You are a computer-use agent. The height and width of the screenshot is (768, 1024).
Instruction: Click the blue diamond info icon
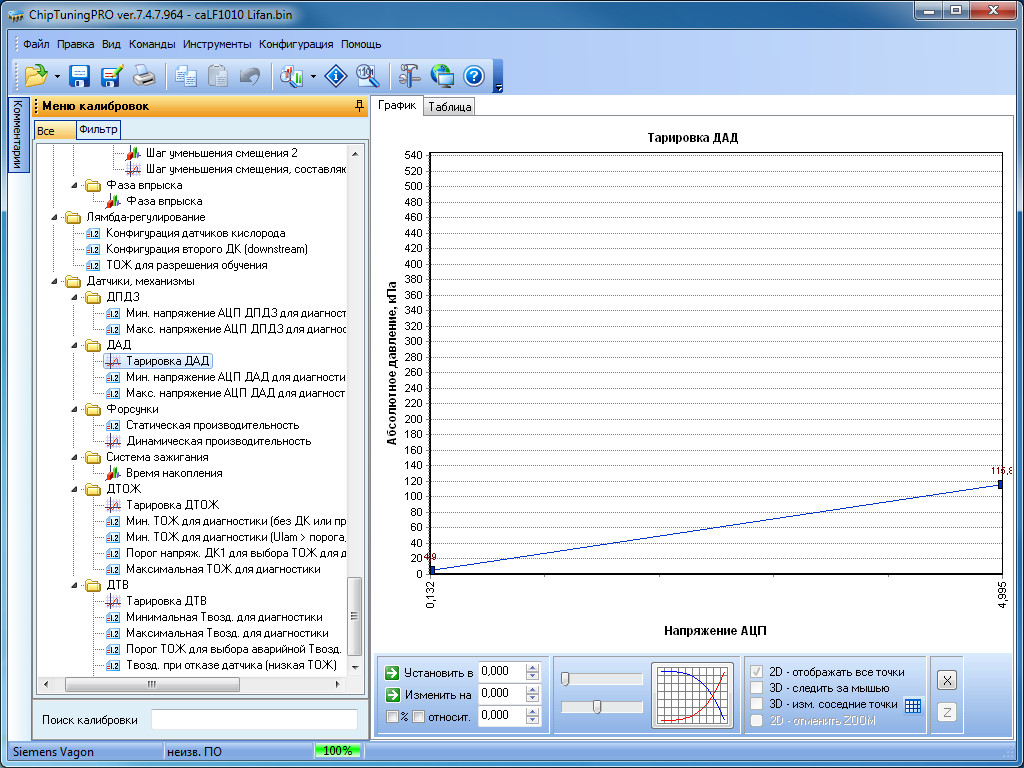tap(337, 75)
